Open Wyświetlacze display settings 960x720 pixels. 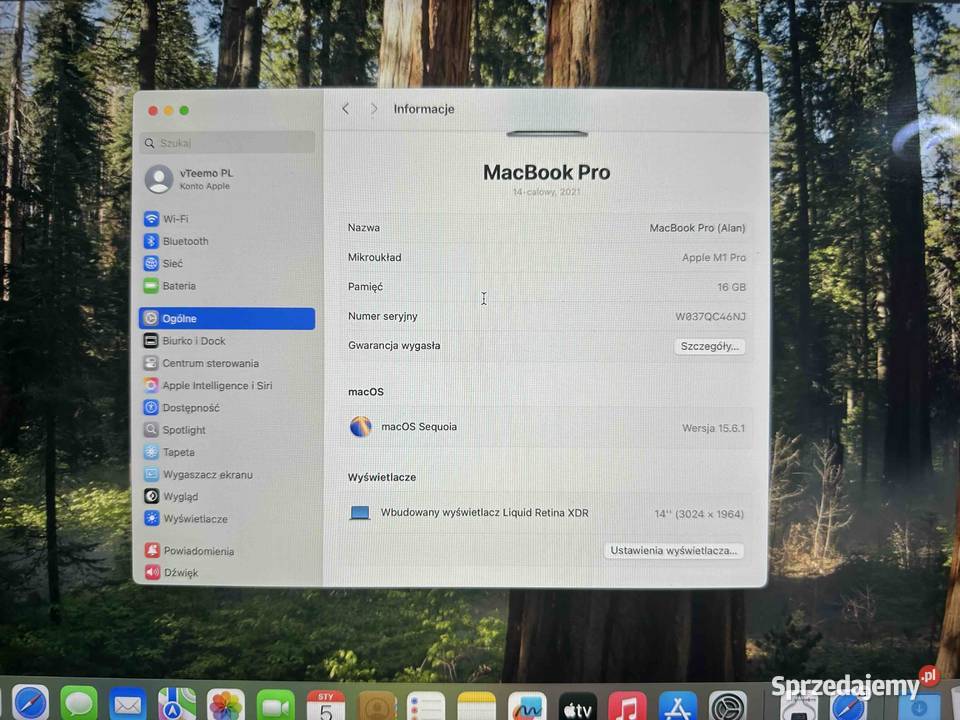[x=197, y=518]
